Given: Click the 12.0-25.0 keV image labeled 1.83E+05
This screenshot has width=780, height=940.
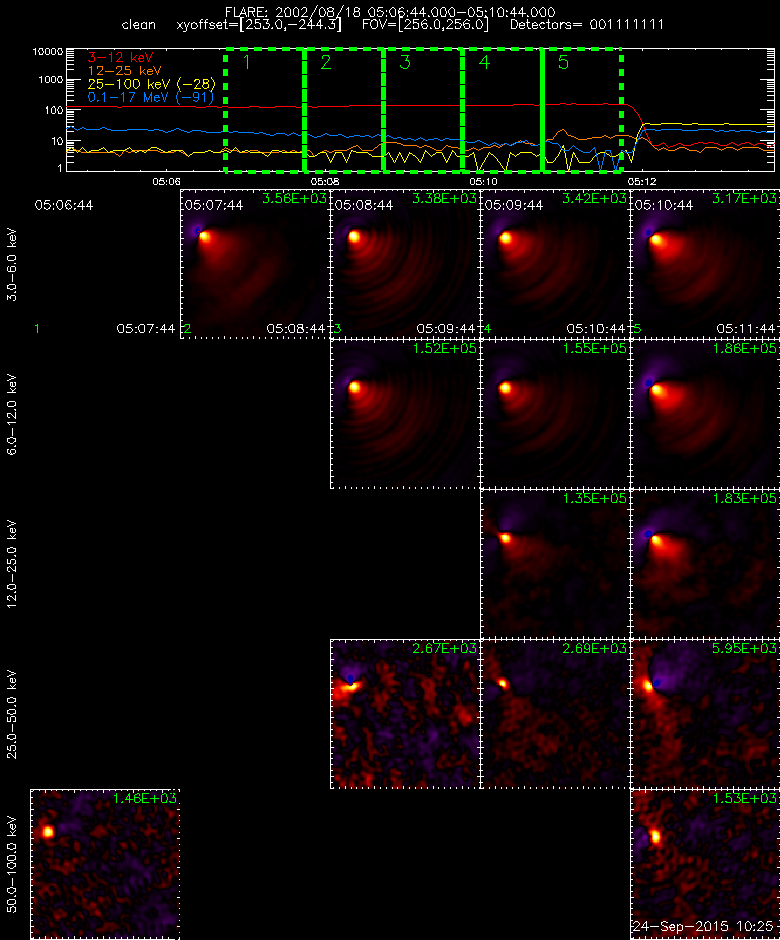Looking at the screenshot, I should coord(705,564).
